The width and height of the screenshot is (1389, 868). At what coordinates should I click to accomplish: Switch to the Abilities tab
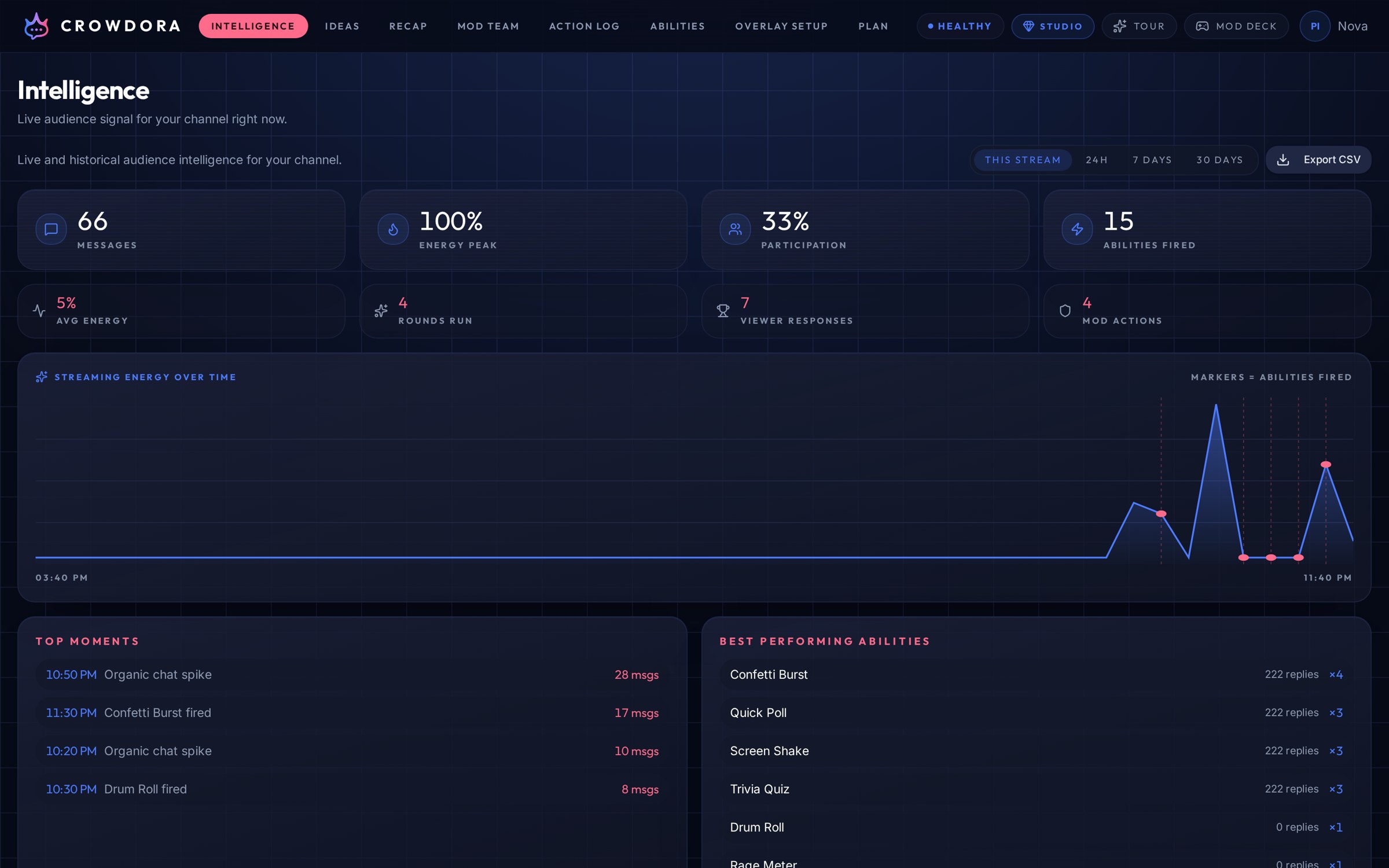pyautogui.click(x=677, y=26)
